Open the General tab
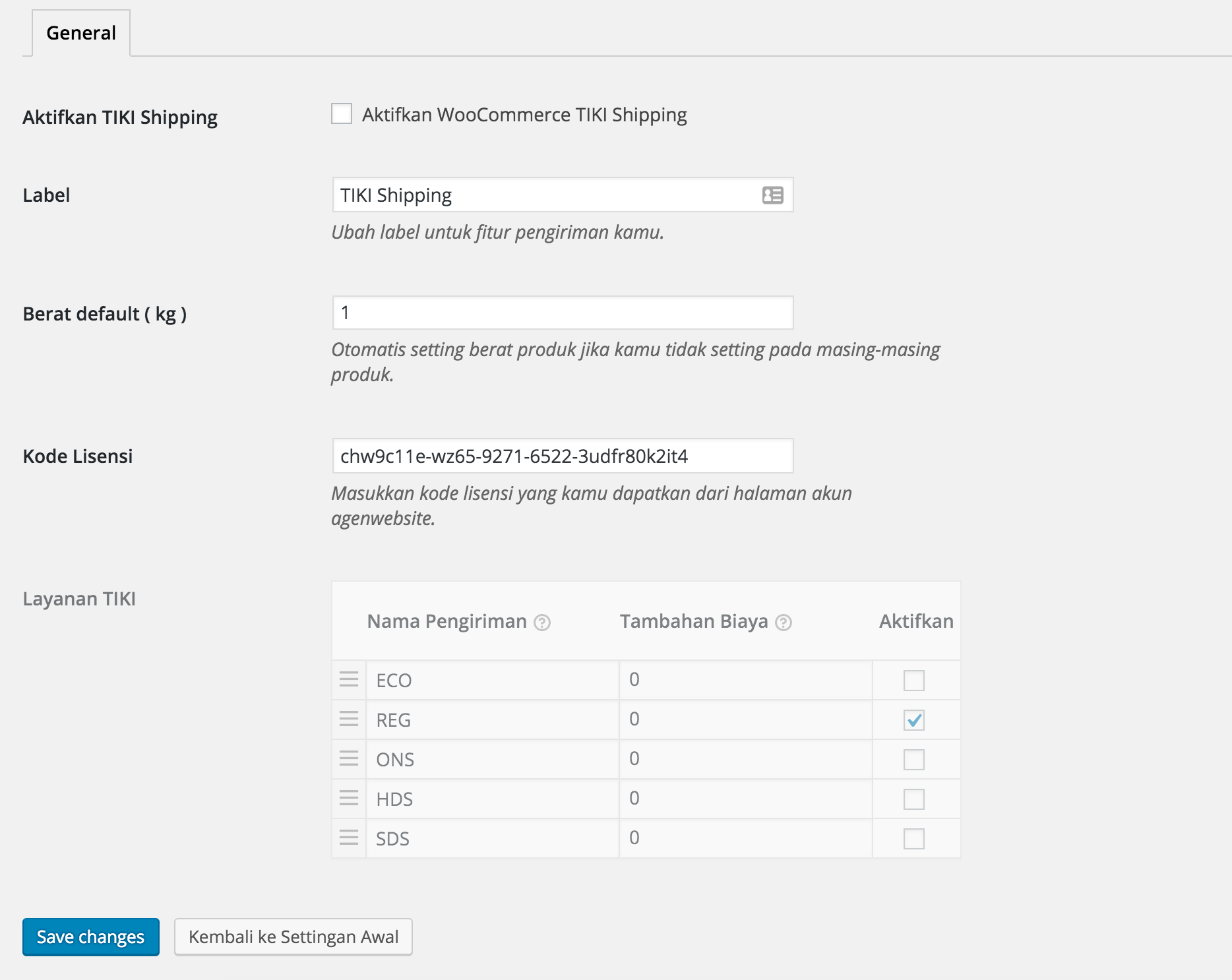The image size is (1232, 980). [x=81, y=33]
